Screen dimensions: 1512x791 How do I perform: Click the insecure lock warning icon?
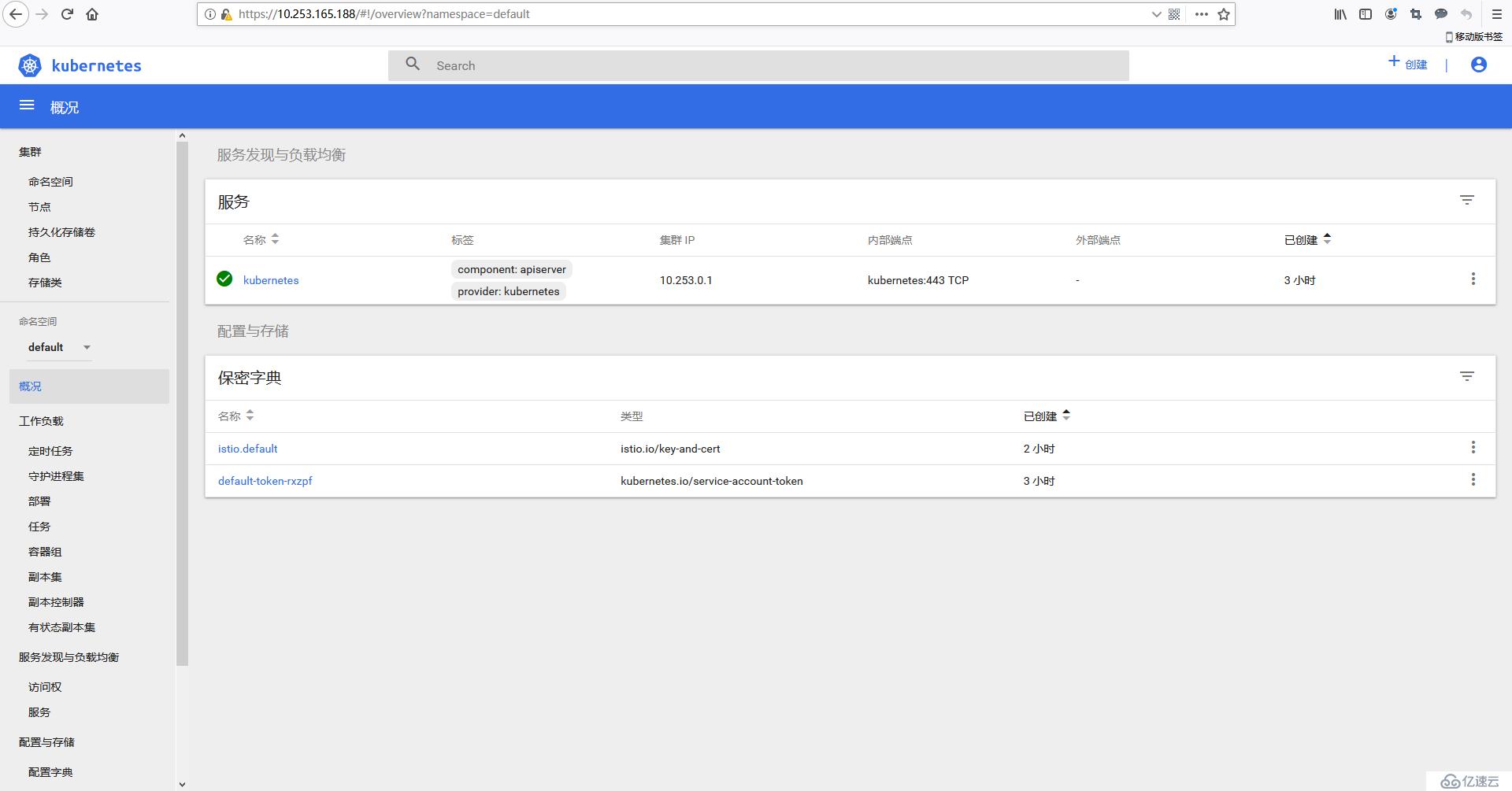226,14
